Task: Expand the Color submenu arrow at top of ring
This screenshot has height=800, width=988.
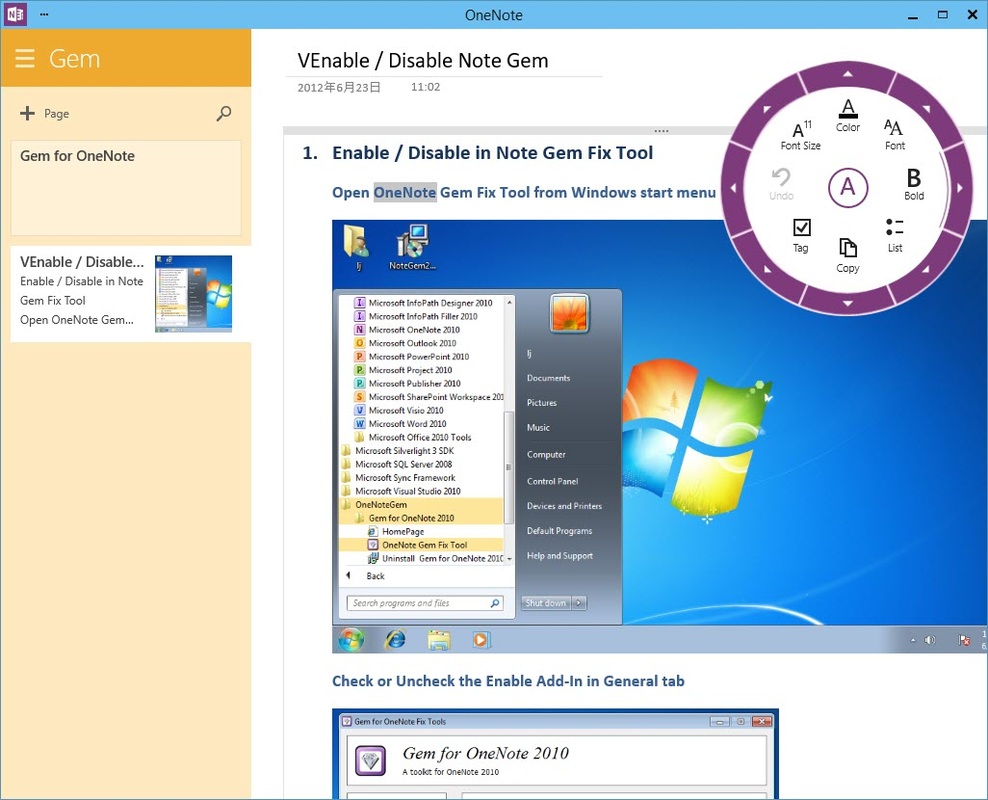Action: [x=848, y=74]
